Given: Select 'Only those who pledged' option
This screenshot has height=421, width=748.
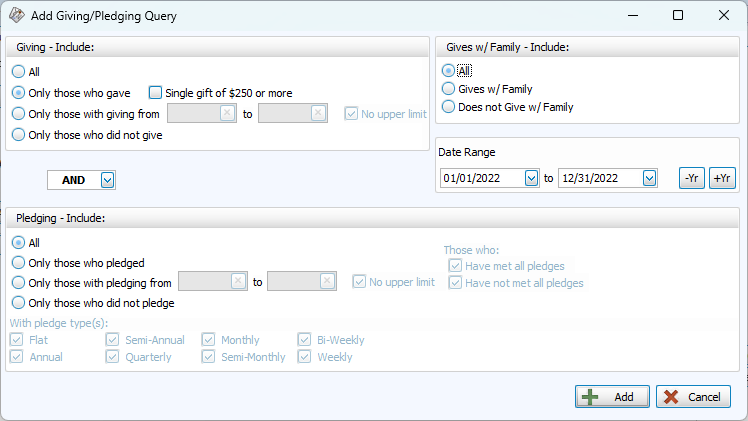Looking at the screenshot, I should 18,263.
